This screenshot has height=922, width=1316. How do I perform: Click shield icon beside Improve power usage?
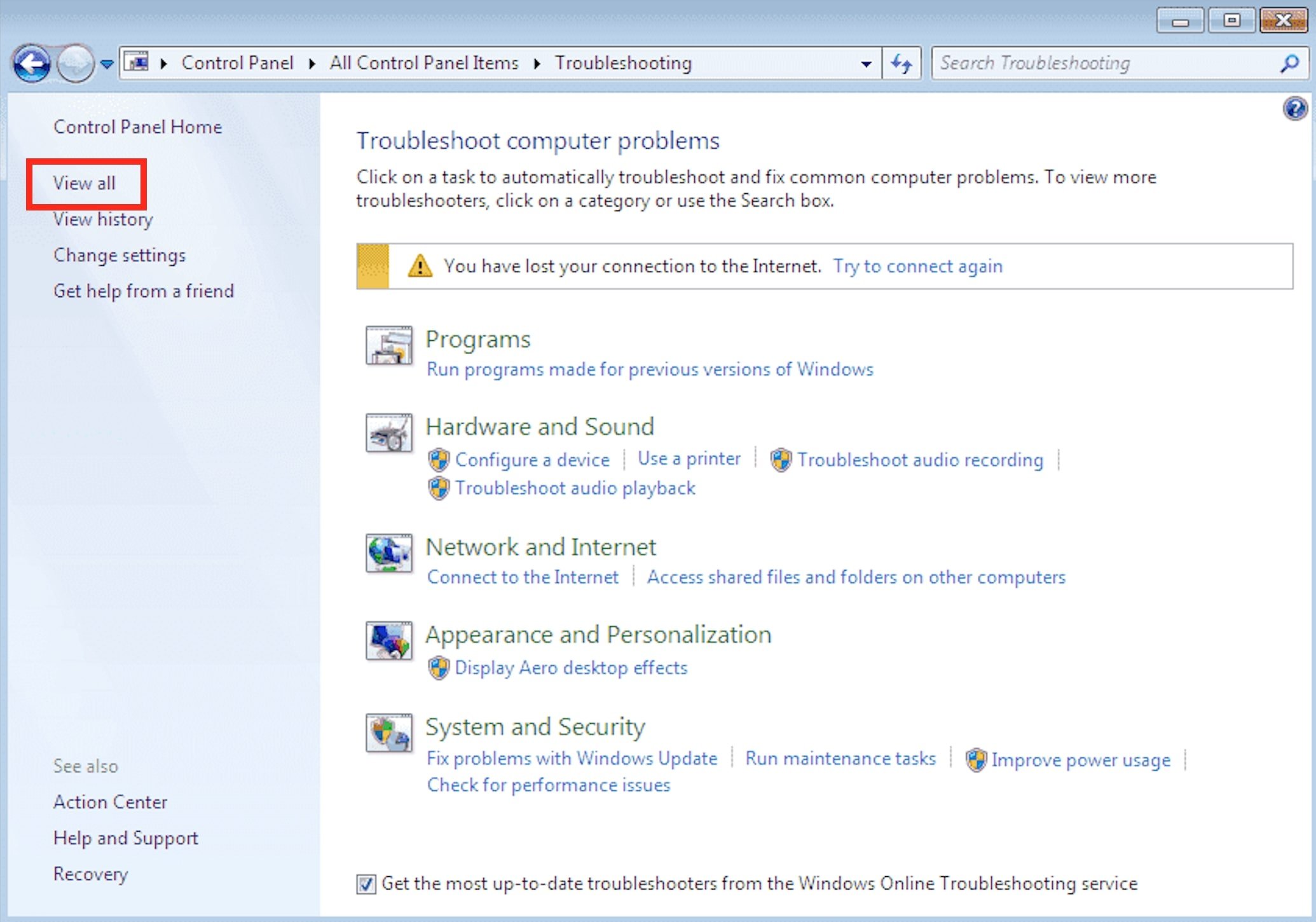(976, 760)
